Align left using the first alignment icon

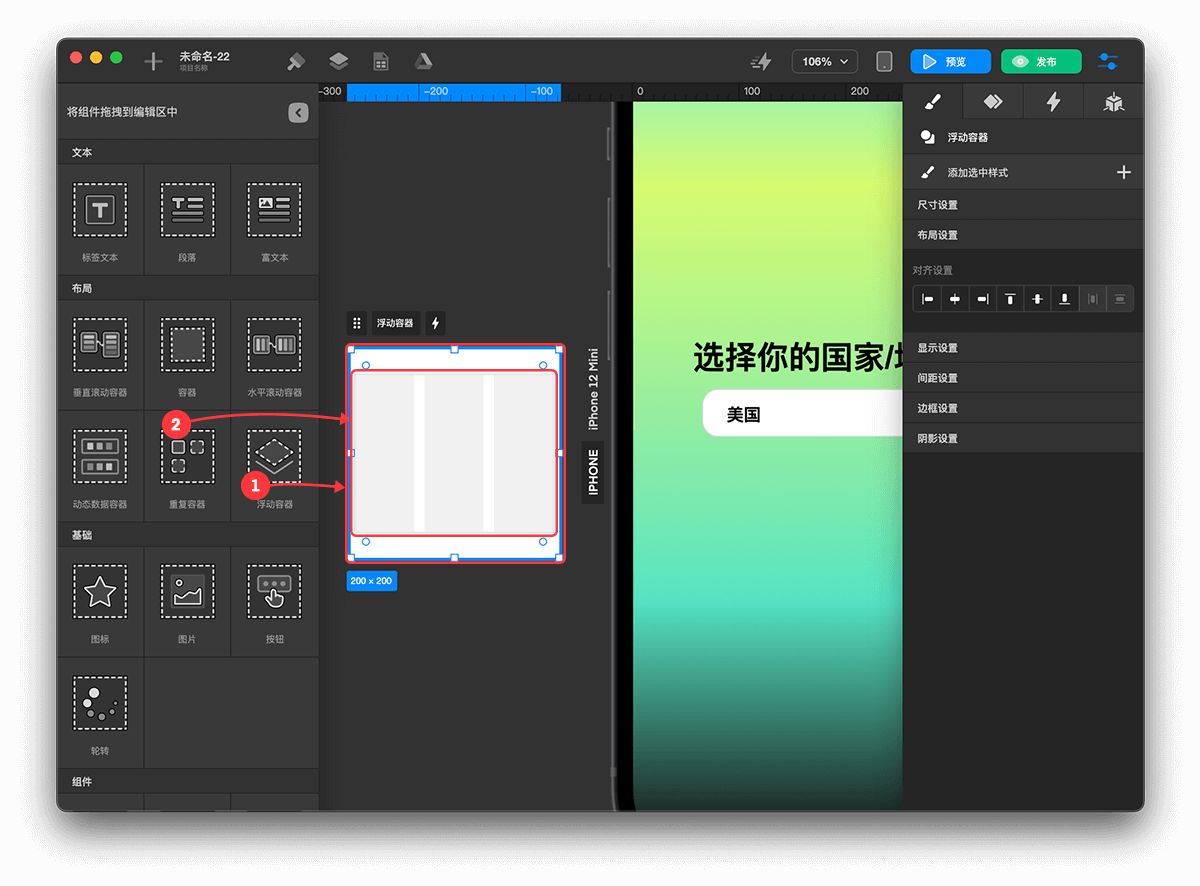928,298
